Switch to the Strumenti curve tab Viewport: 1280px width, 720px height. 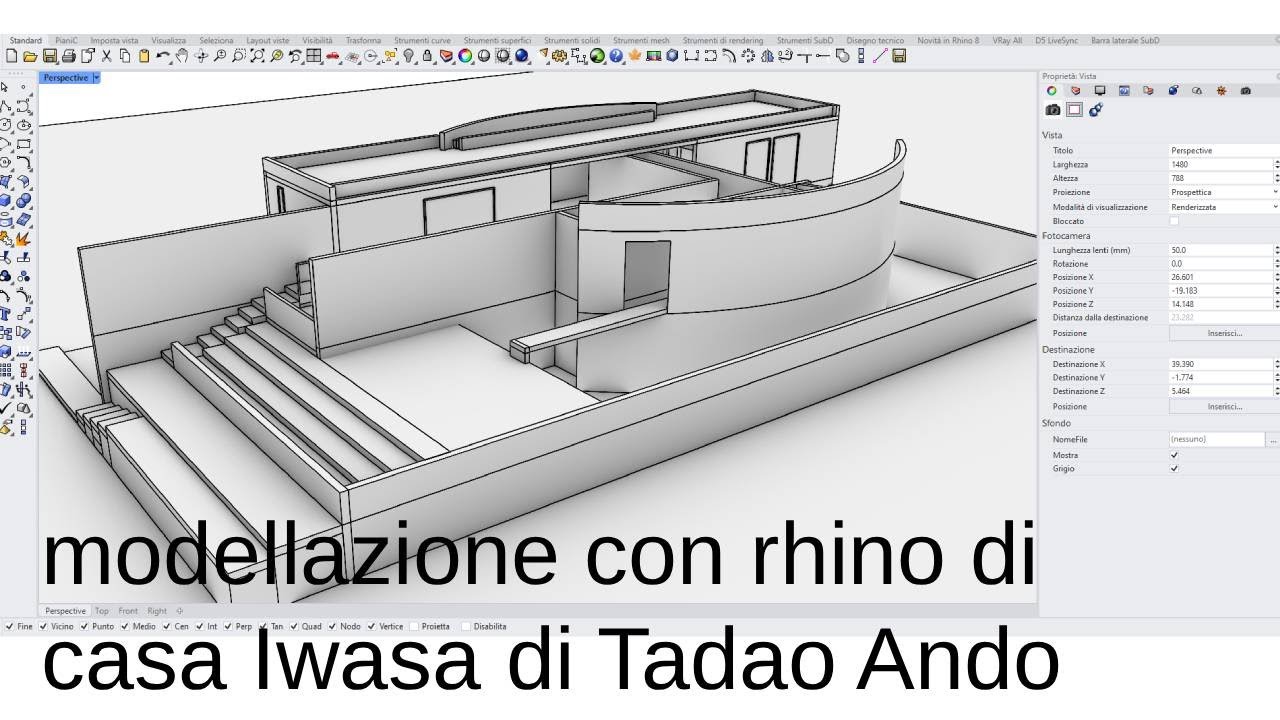pos(422,40)
